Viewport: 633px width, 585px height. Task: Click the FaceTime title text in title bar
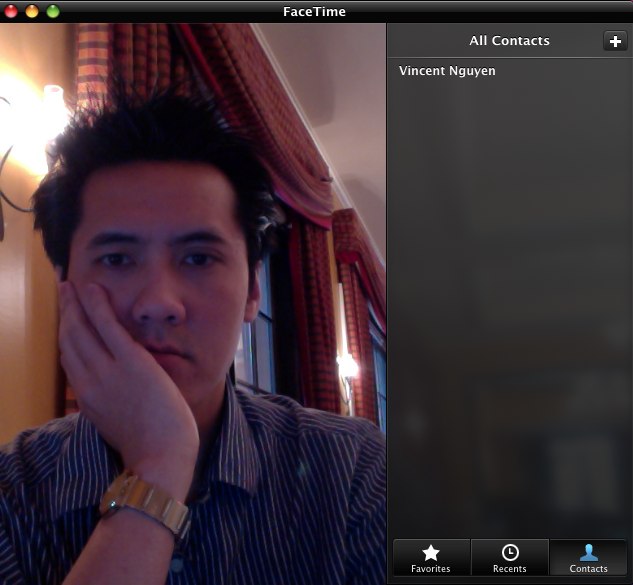click(315, 12)
